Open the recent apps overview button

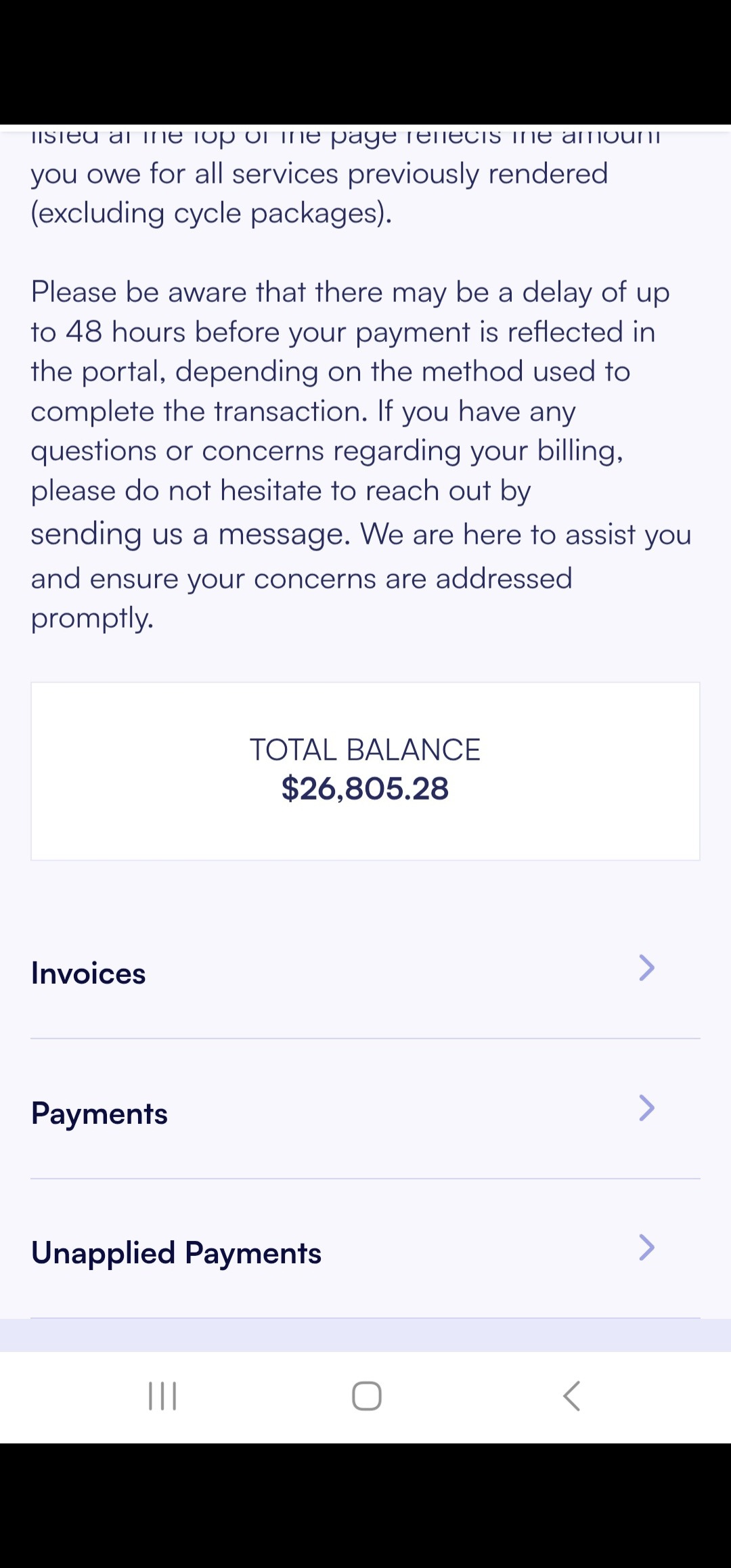[162, 1395]
